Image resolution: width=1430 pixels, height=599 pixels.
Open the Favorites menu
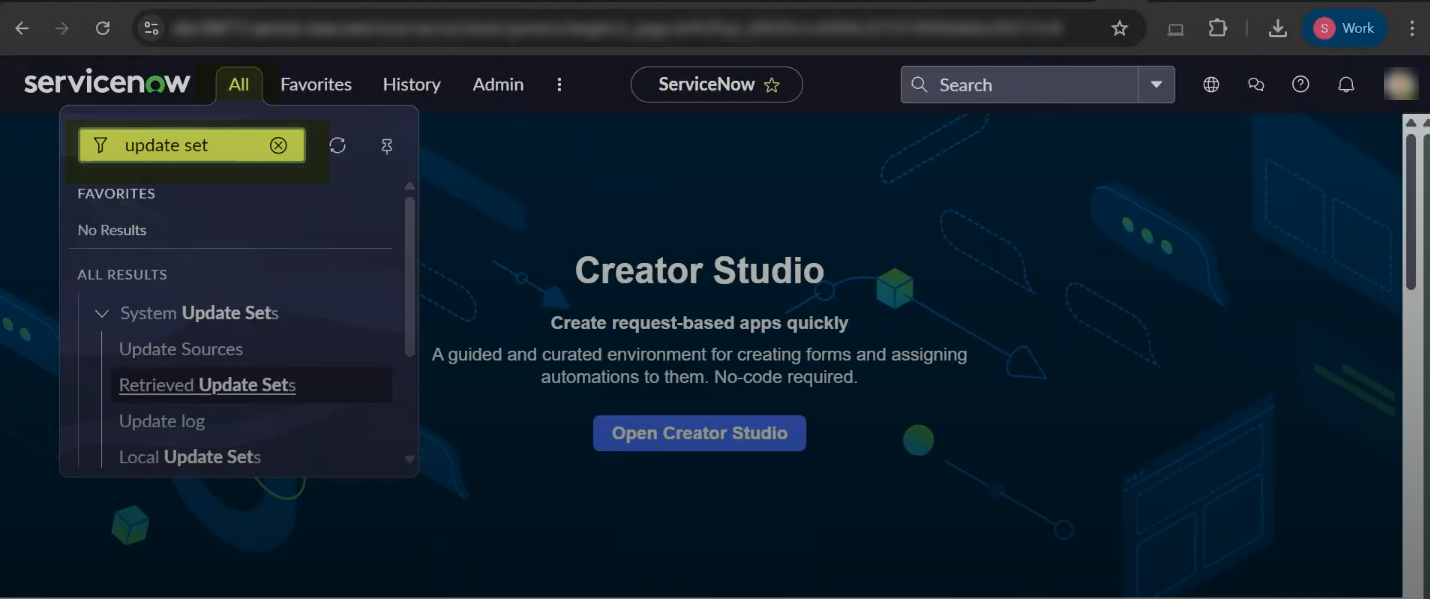click(x=316, y=85)
